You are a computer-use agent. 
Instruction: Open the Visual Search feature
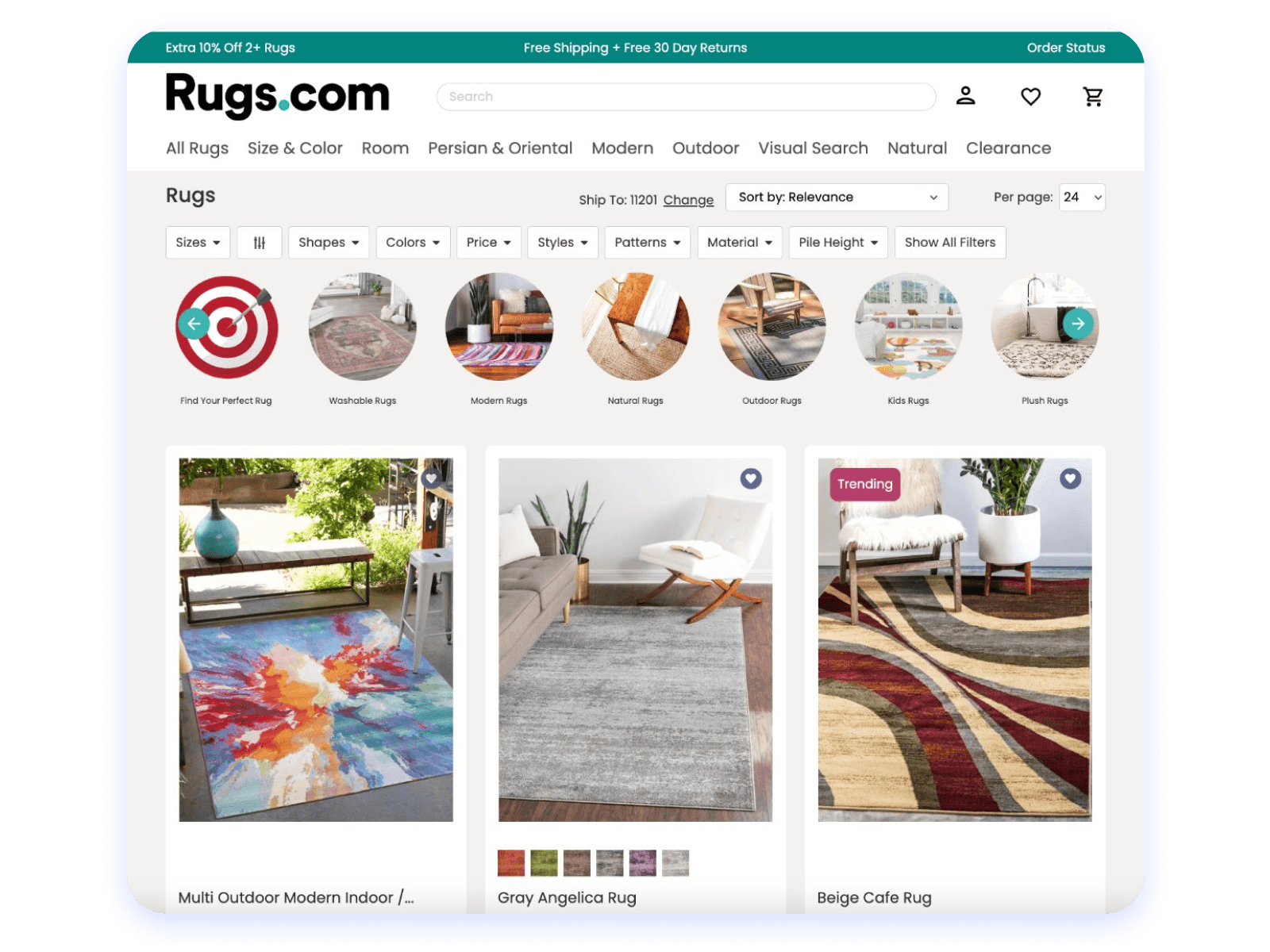(813, 148)
